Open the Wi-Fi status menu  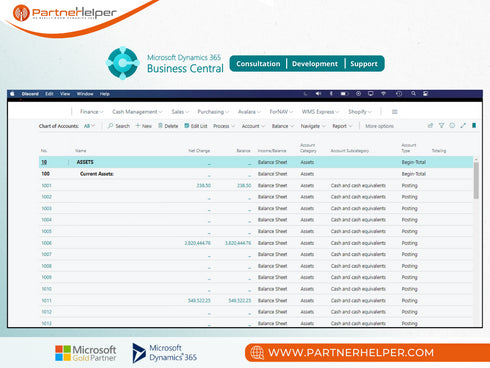coord(384,94)
